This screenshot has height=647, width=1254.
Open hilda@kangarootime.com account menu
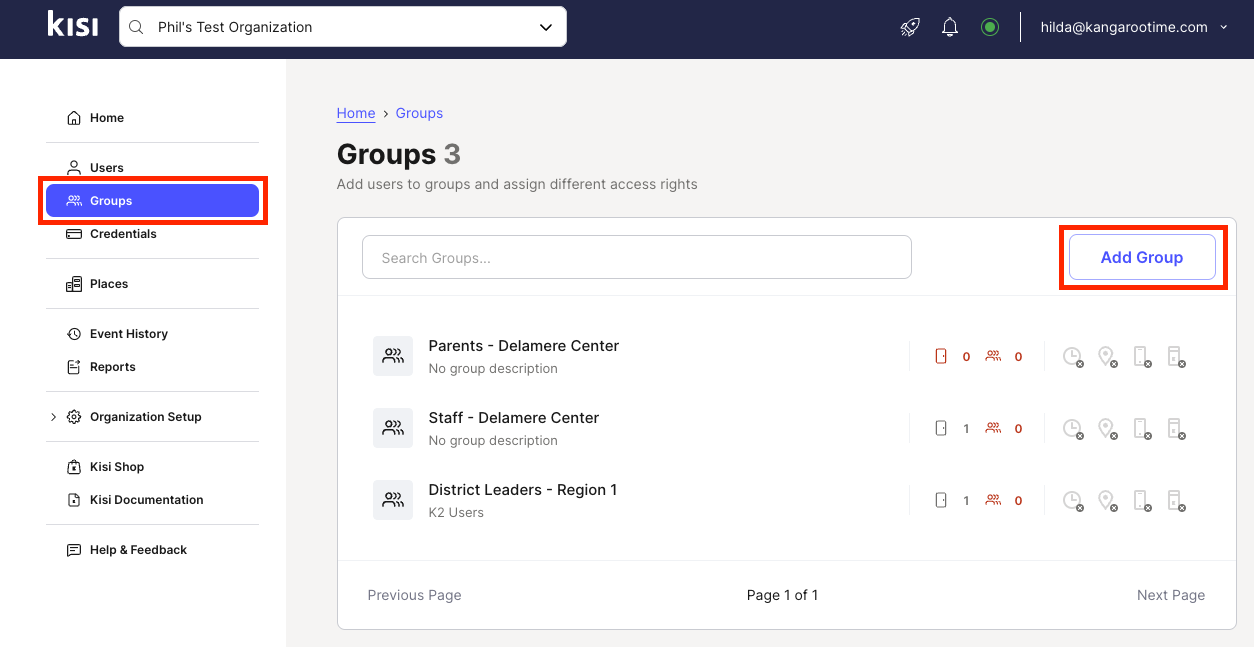click(1133, 27)
